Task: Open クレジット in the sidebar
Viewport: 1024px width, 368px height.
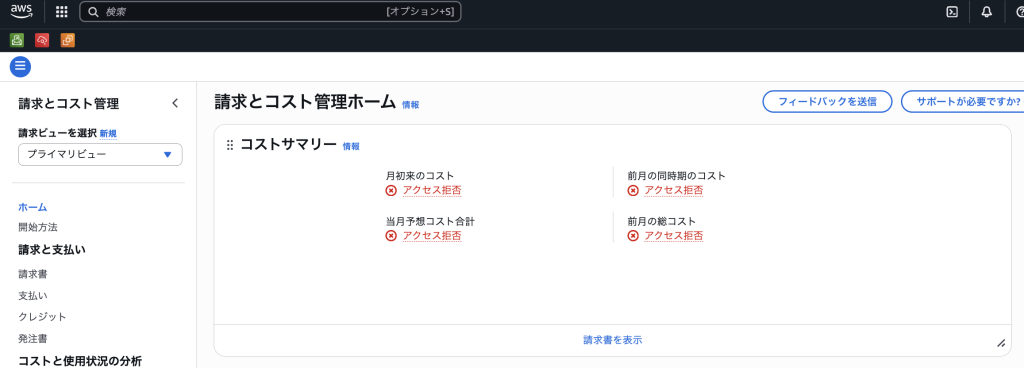Action: click(x=42, y=317)
